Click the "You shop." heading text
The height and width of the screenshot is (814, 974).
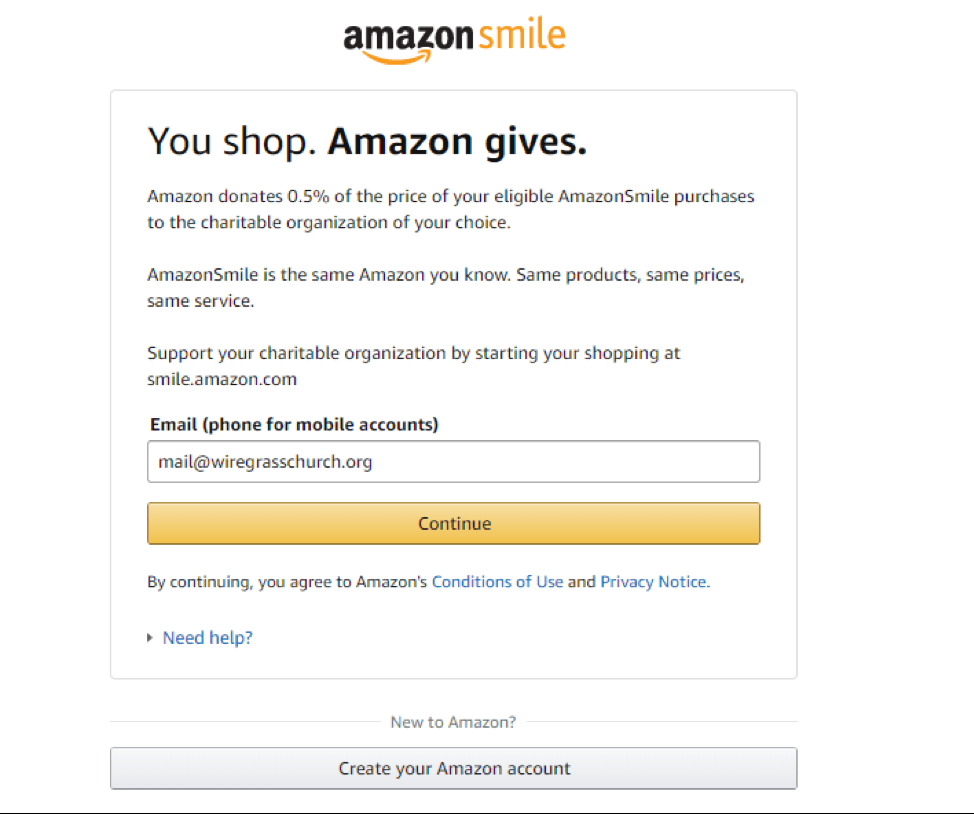[x=232, y=142]
